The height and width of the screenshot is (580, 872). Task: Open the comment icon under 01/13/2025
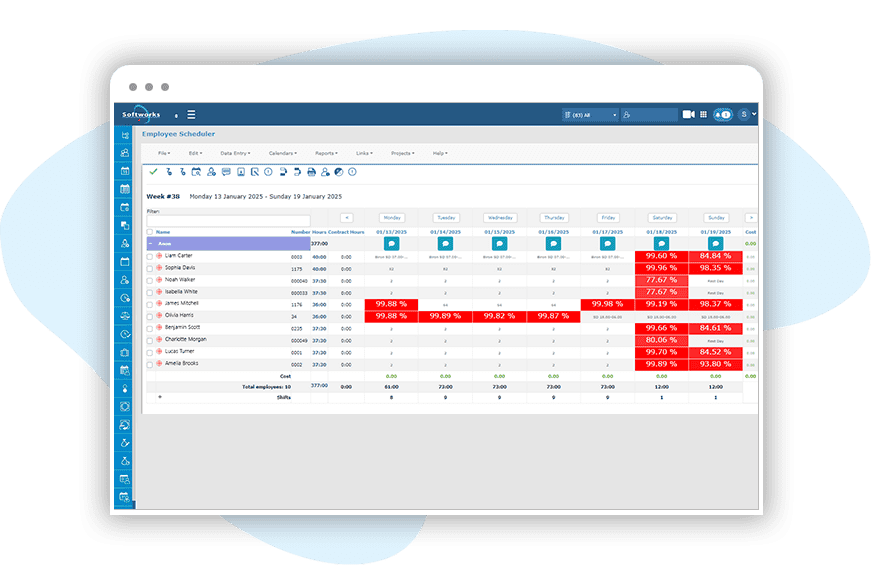pyautogui.click(x=391, y=243)
